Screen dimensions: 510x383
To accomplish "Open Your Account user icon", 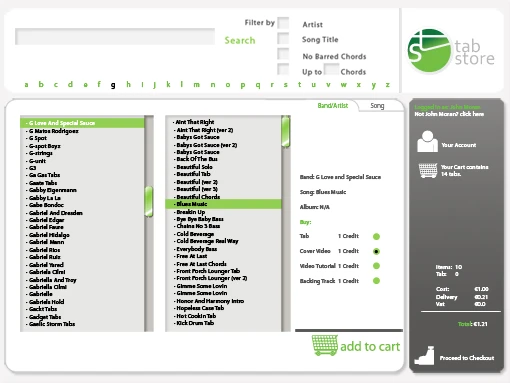I will [427, 141].
